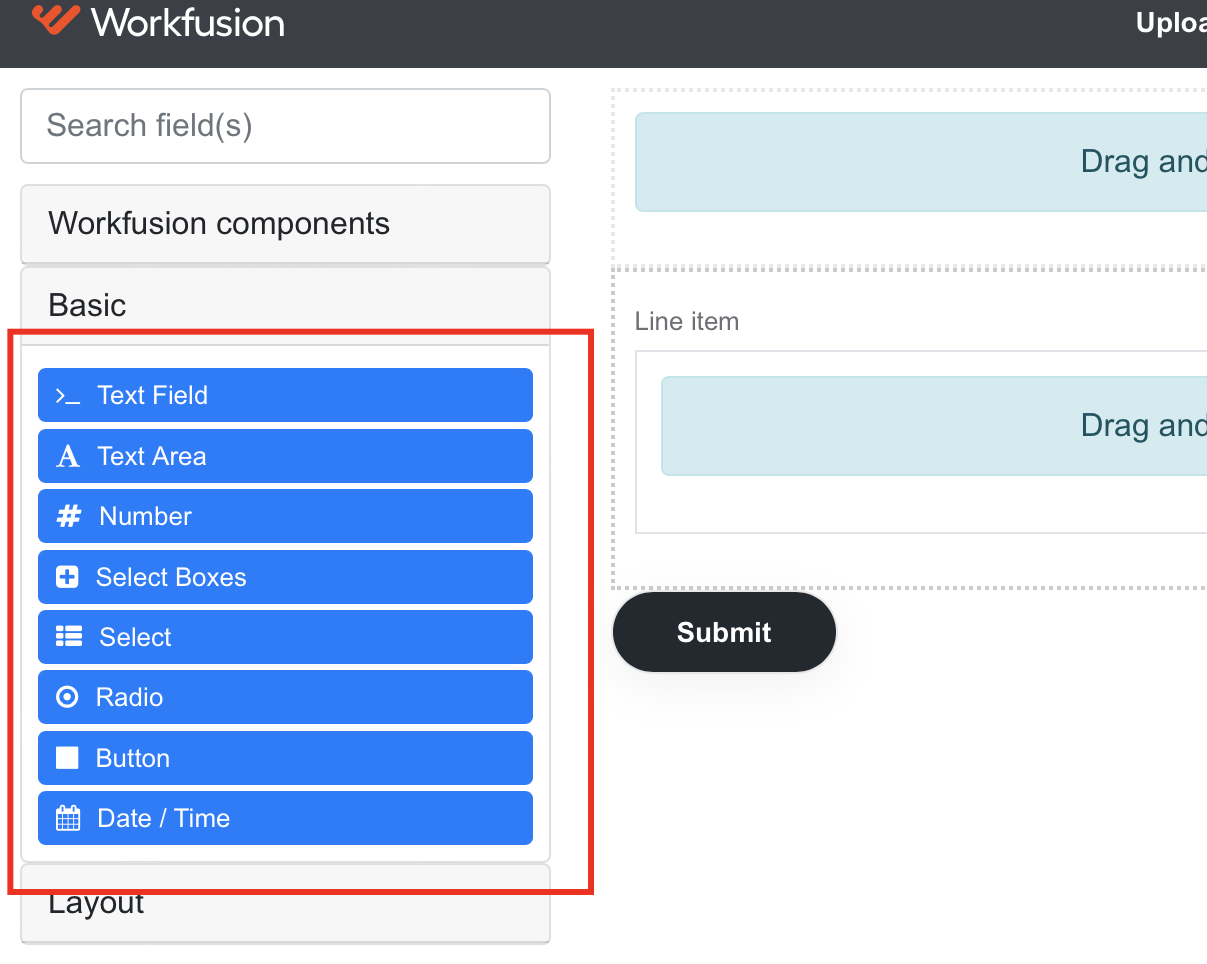Focus the Search field(s) input
1207x964 pixels.
(285, 126)
